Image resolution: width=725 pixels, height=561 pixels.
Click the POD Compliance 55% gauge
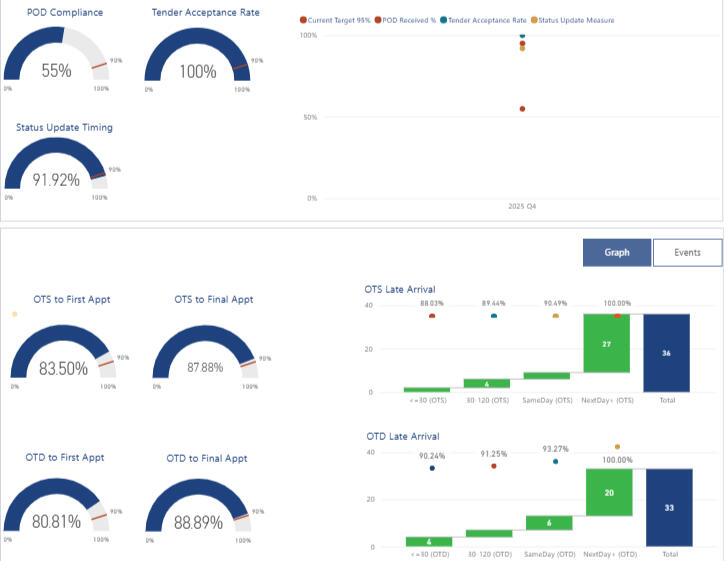pos(56,58)
